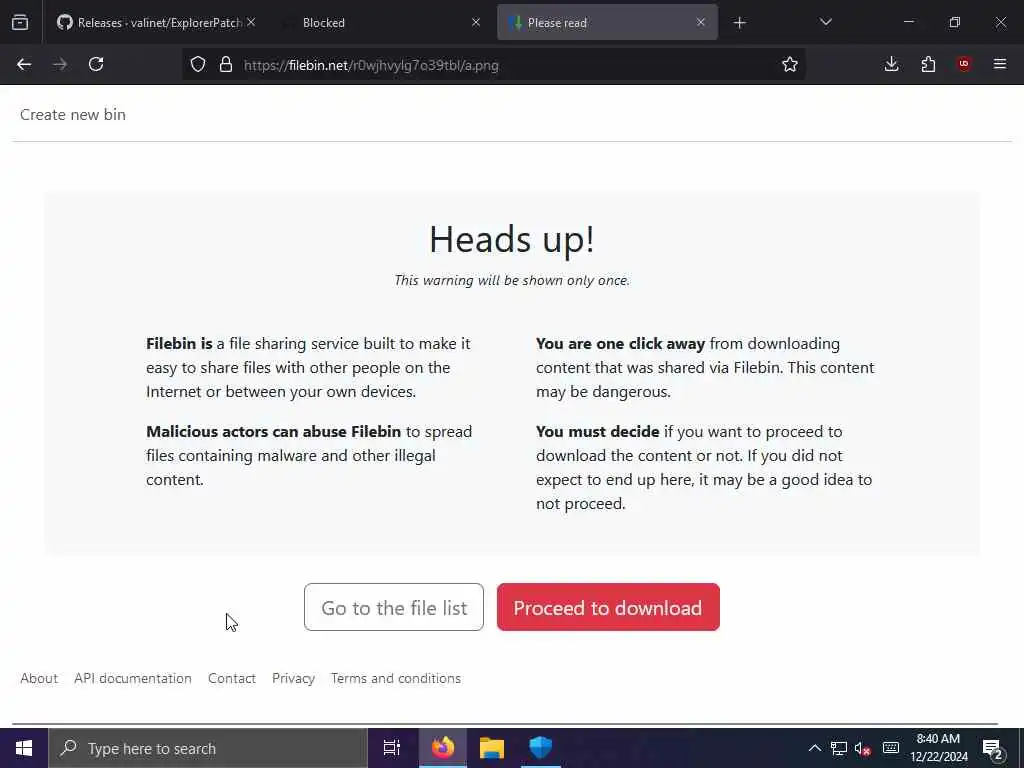1024x768 pixels.
Task: List all tabs dropdown
Action: coord(825,22)
